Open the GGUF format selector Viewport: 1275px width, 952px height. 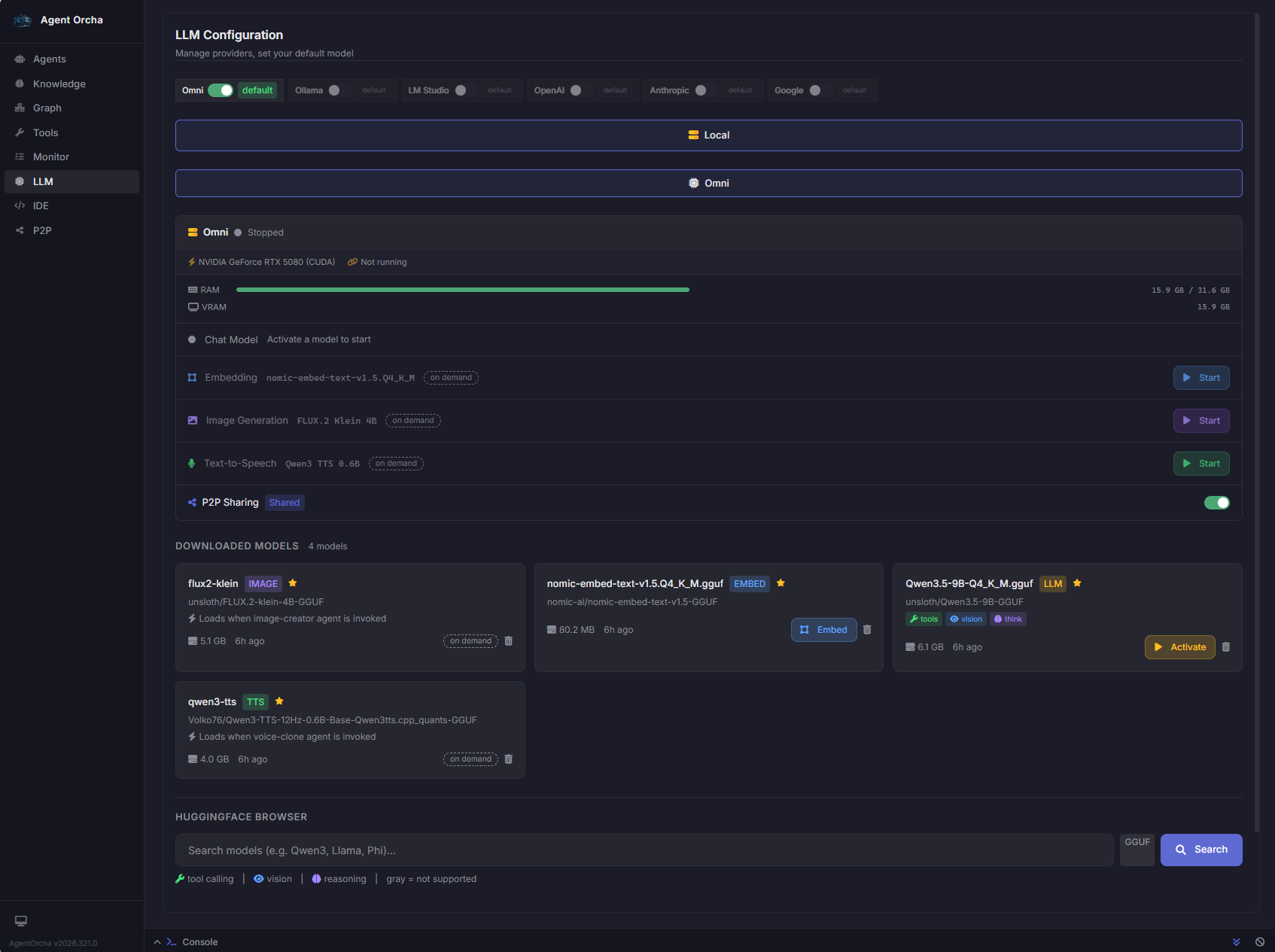point(1137,850)
